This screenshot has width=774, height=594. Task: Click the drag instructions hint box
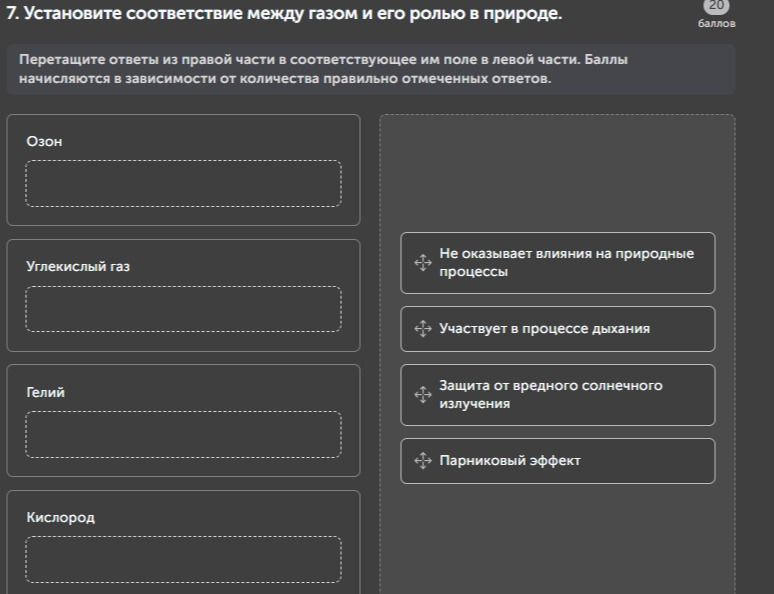point(371,69)
